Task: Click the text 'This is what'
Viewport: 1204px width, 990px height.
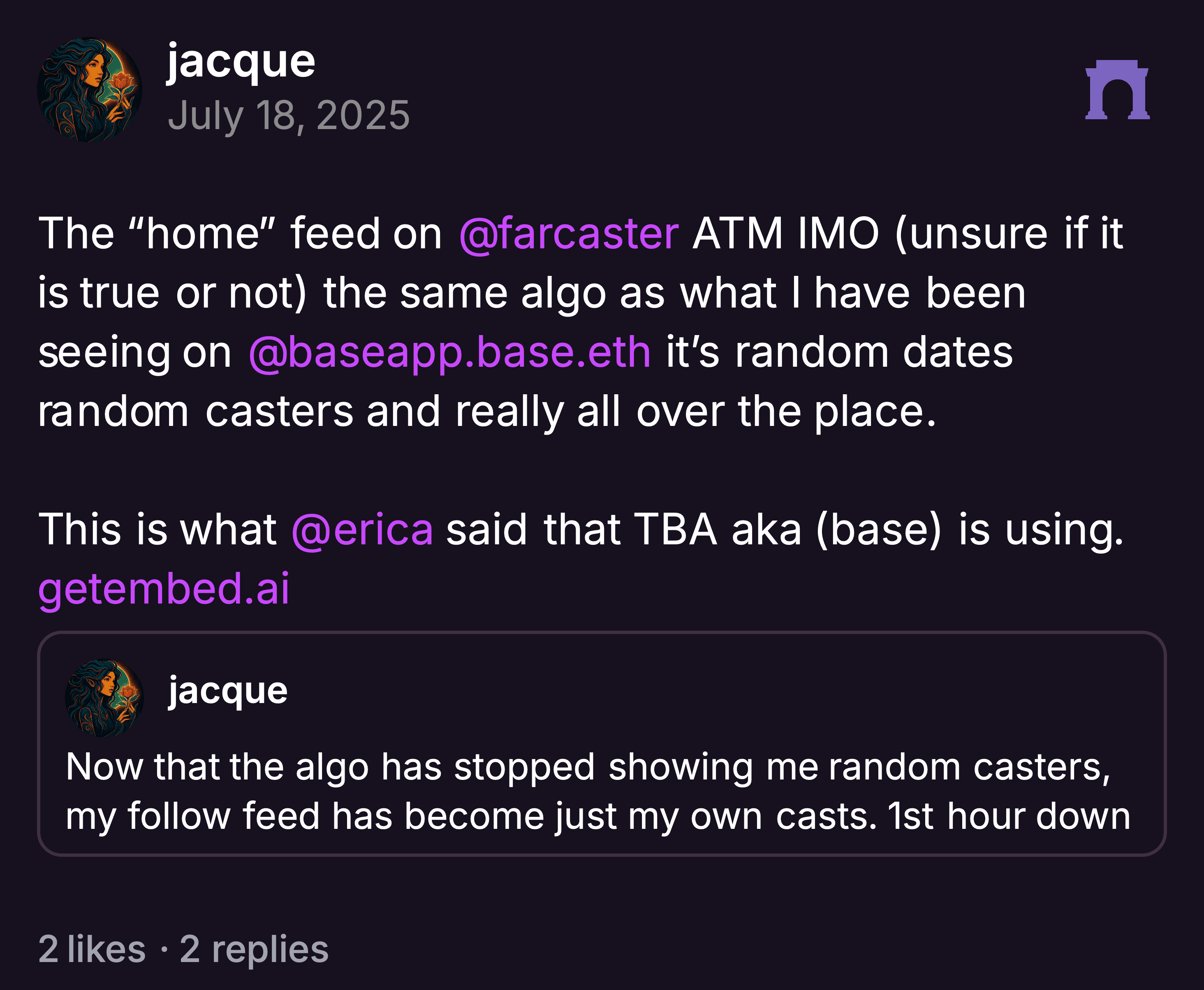Action: (x=157, y=530)
